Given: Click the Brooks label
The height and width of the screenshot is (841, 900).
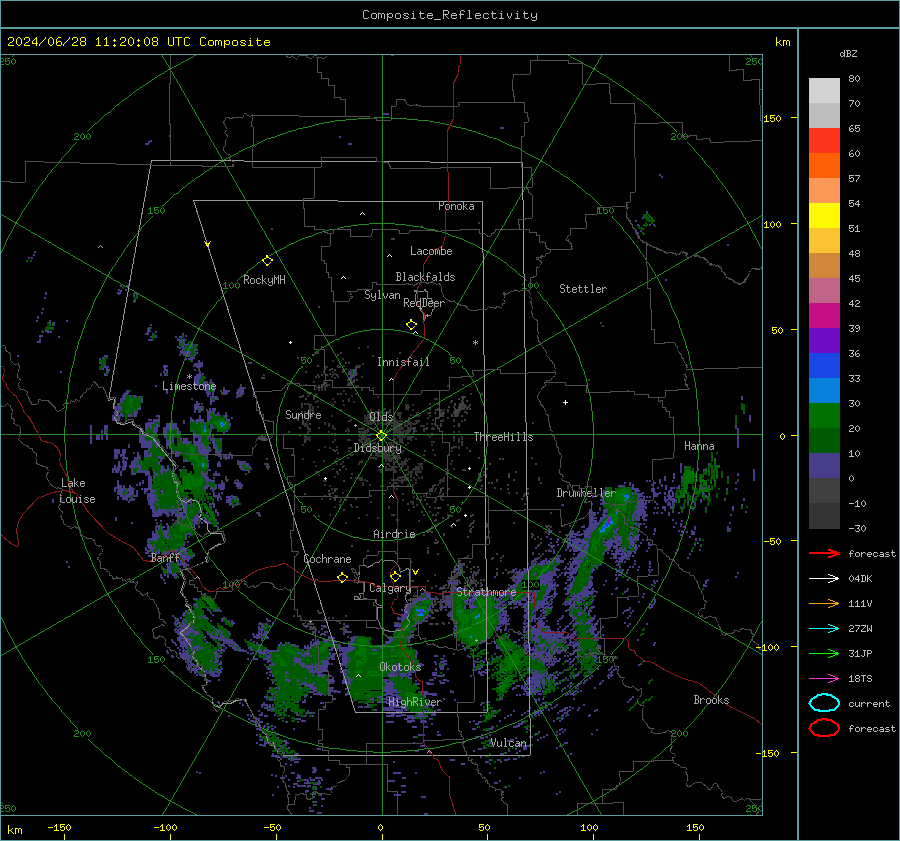Looking at the screenshot, I should click(x=711, y=700).
